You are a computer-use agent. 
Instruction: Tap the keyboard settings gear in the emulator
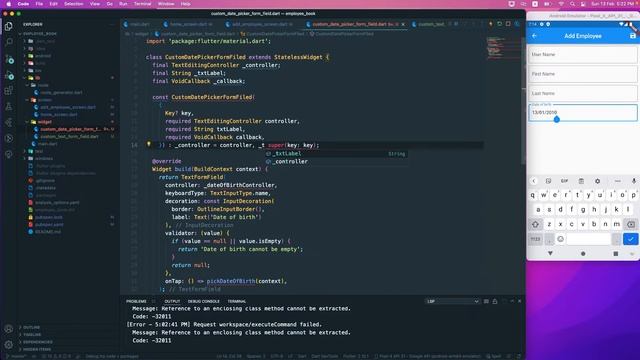tap(598, 181)
